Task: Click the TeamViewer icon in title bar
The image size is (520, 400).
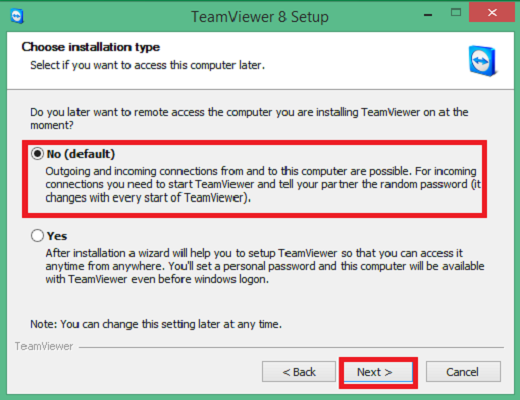Action: (x=17, y=16)
